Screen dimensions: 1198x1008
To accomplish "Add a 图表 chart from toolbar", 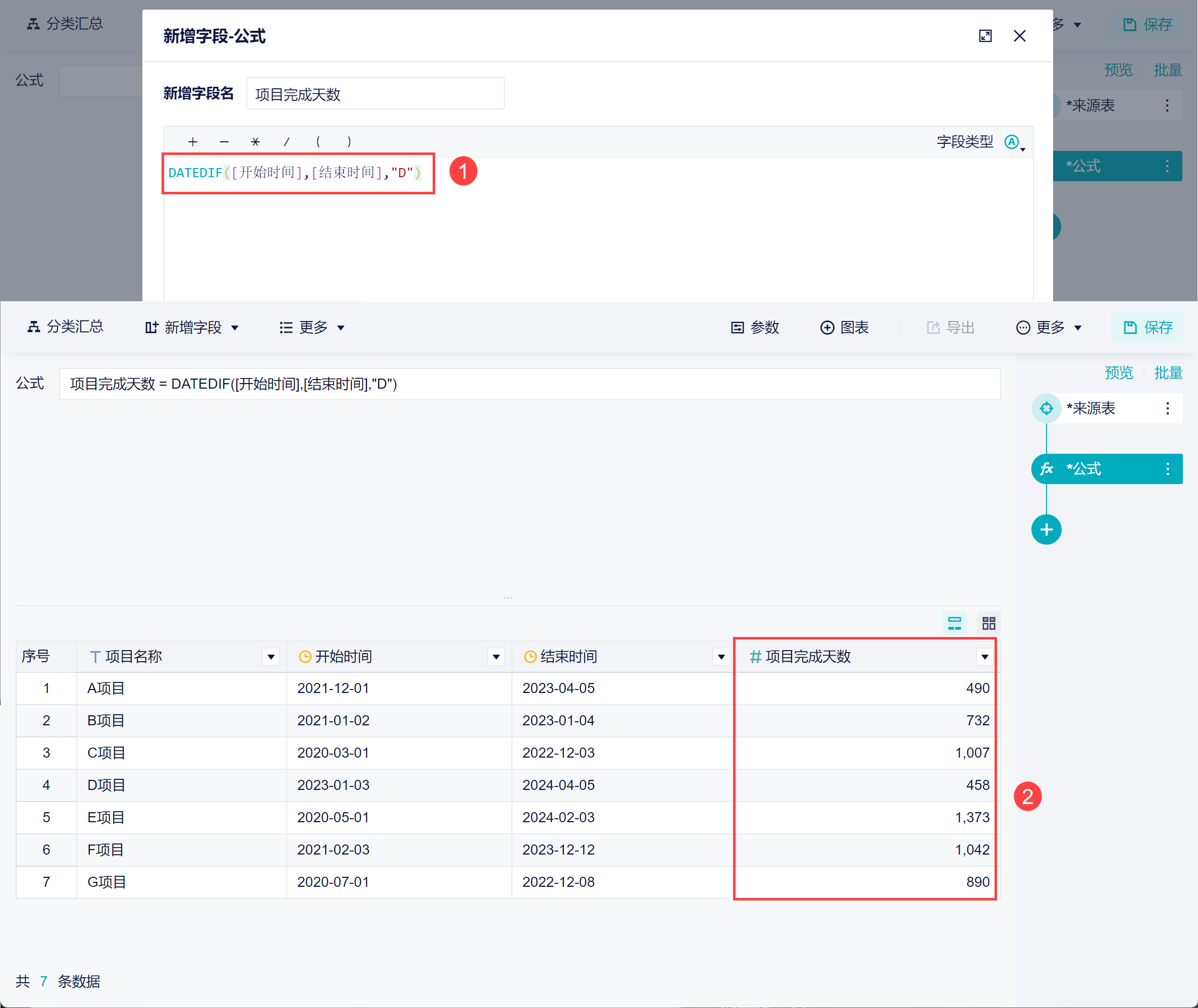I will tap(844, 328).
